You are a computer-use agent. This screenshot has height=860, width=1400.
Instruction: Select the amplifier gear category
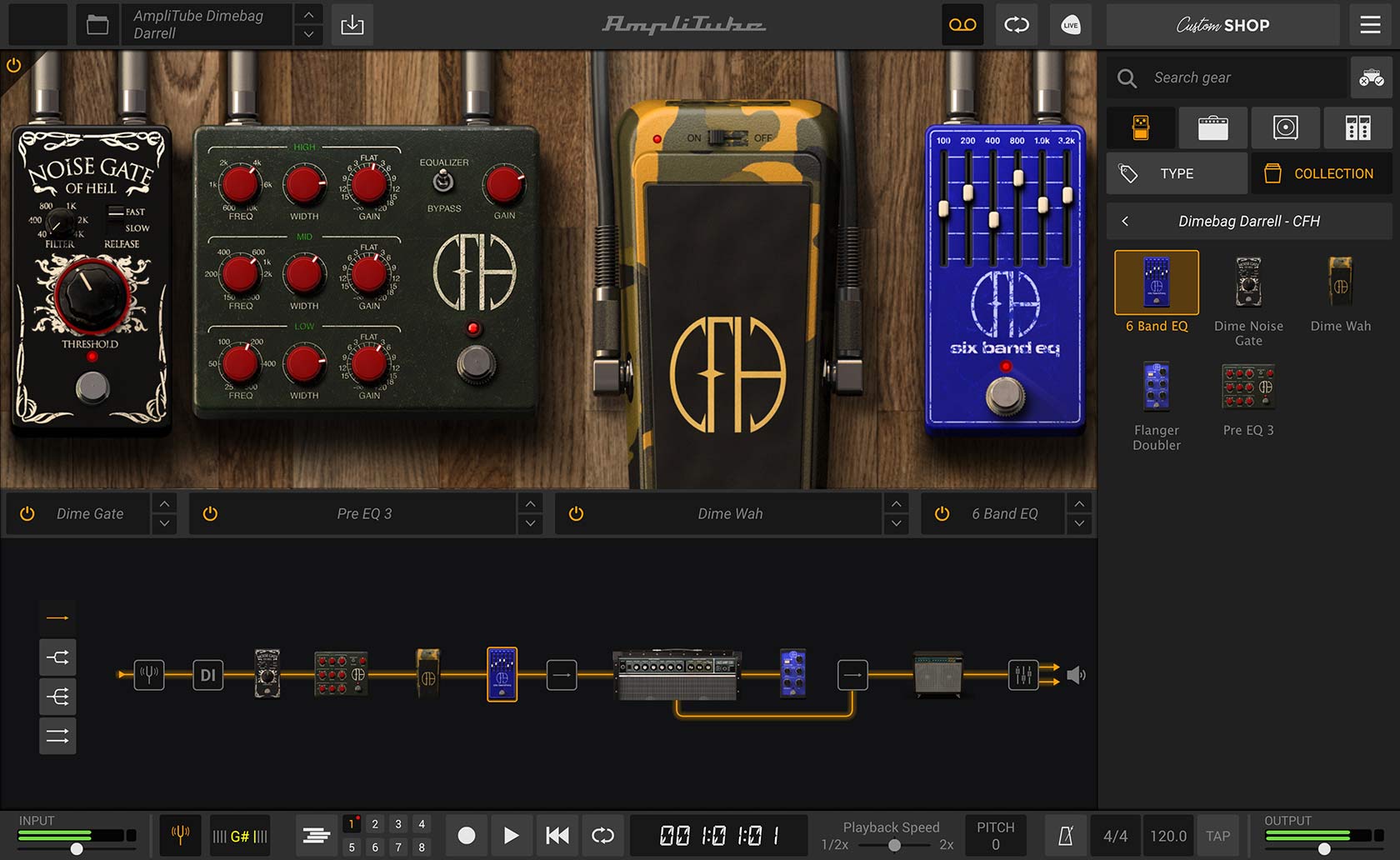pos(1213,127)
